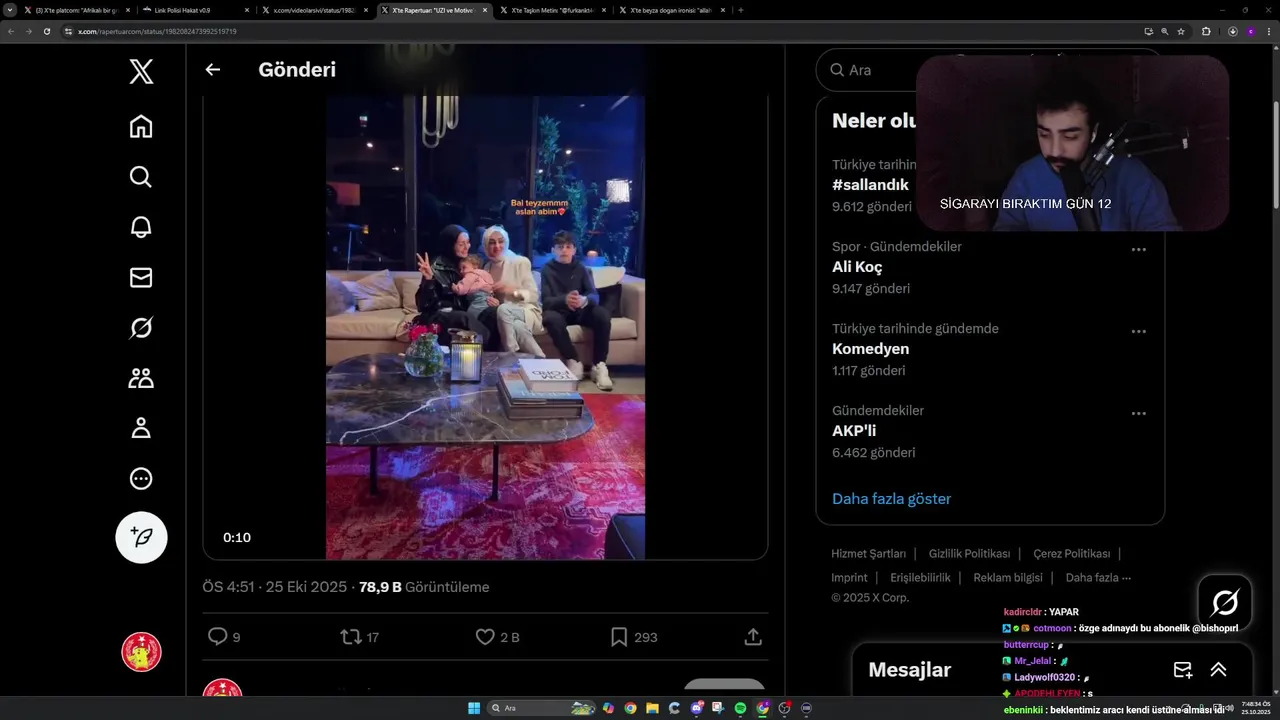Screen dimensions: 1280x720
Task: Switch to X'te Taşkın Metin tab
Action: point(553,10)
